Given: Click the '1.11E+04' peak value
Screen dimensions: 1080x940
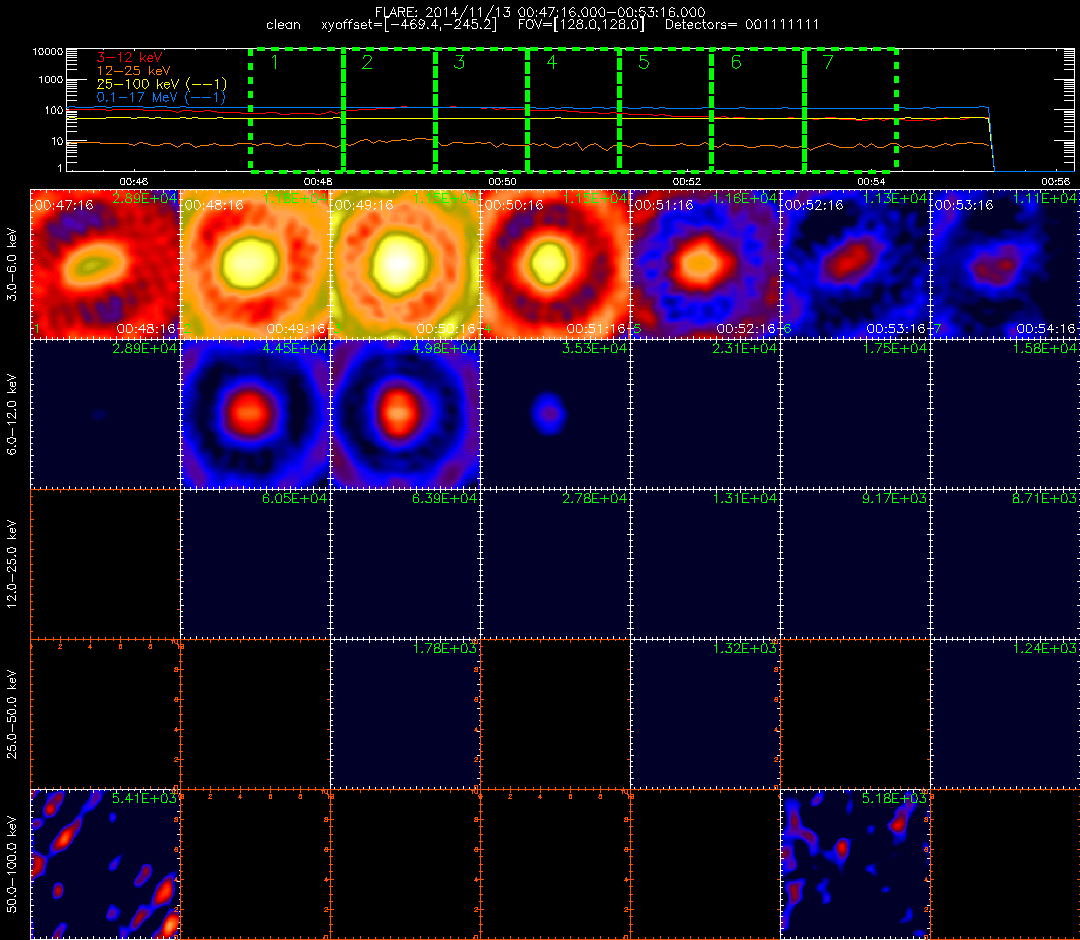Looking at the screenshot, I should pos(1045,198).
